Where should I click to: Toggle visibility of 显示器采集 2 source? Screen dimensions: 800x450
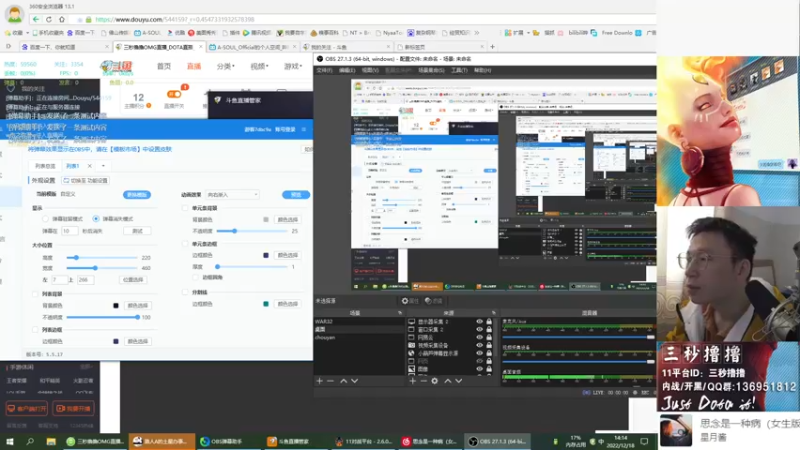[479, 321]
